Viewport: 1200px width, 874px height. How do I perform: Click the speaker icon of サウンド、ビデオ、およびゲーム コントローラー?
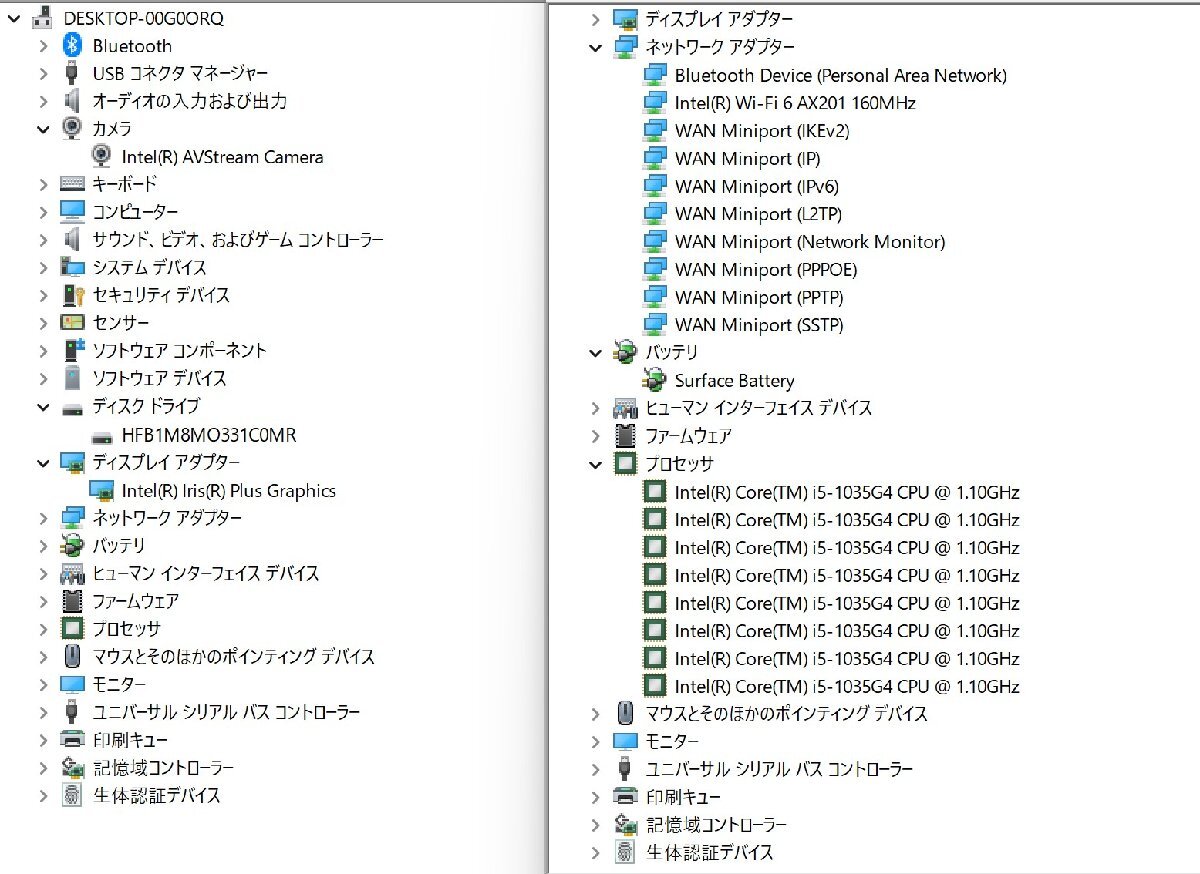pos(72,240)
